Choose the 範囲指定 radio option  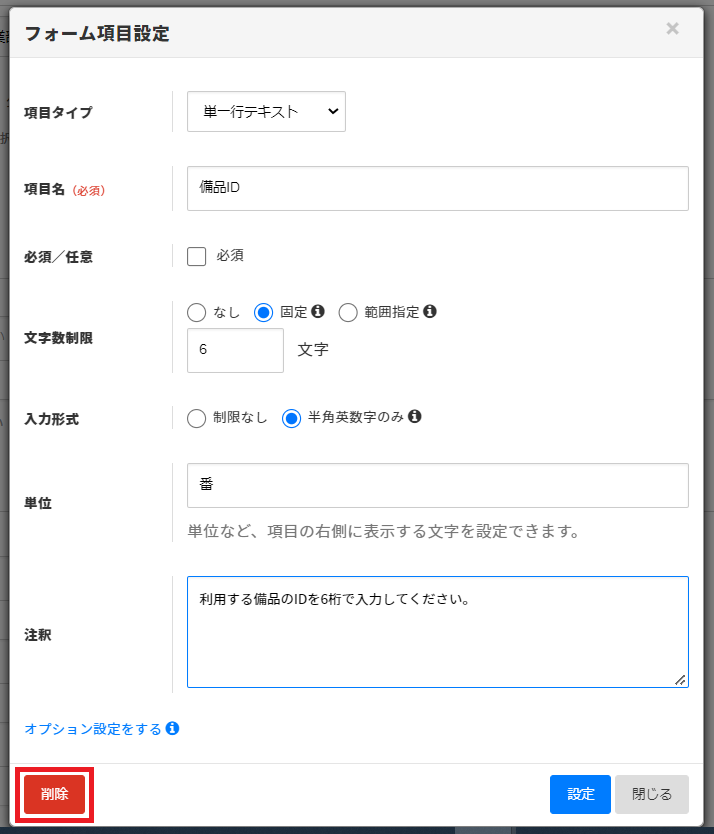tap(348, 312)
